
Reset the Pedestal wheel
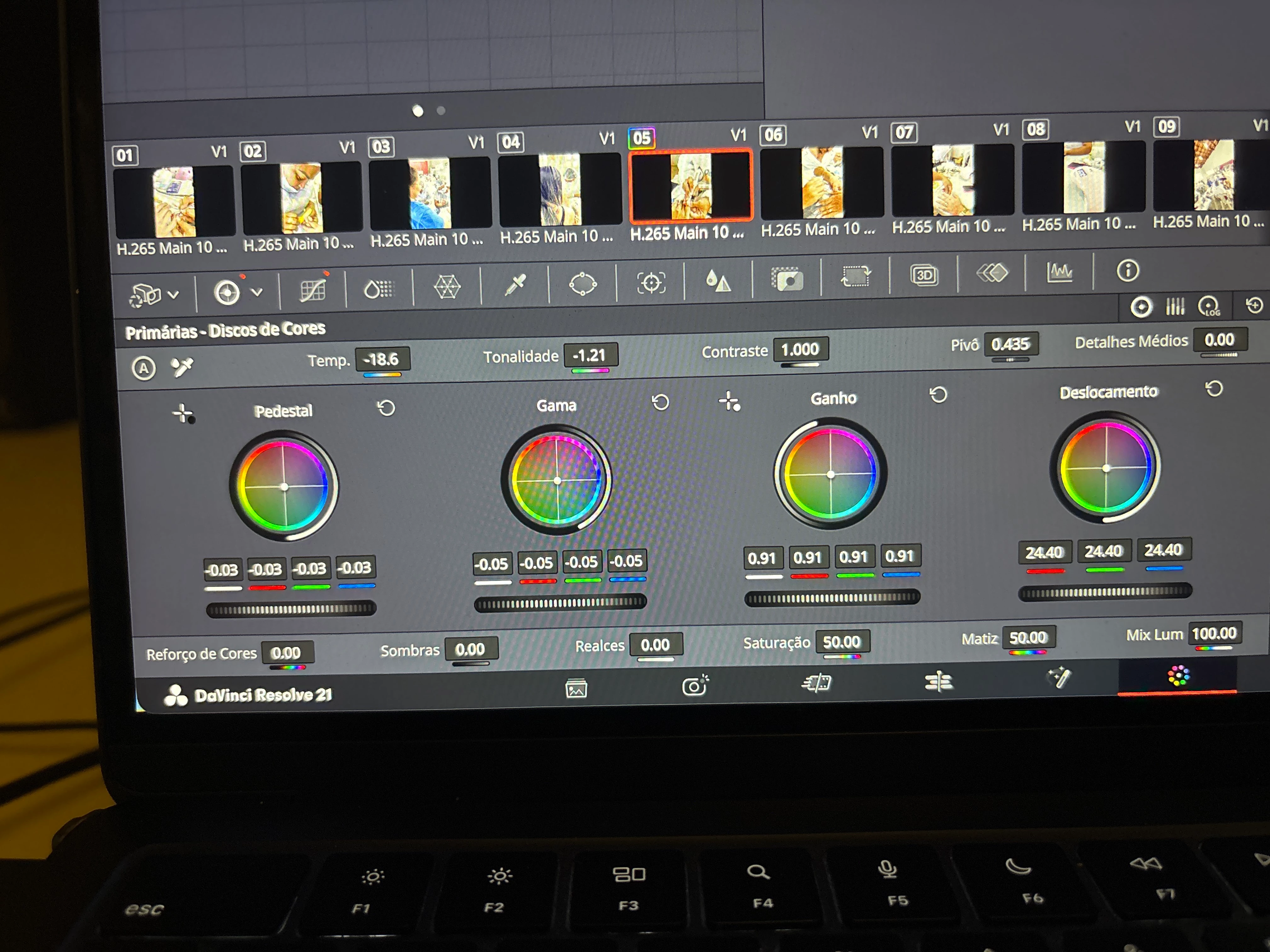(x=386, y=408)
